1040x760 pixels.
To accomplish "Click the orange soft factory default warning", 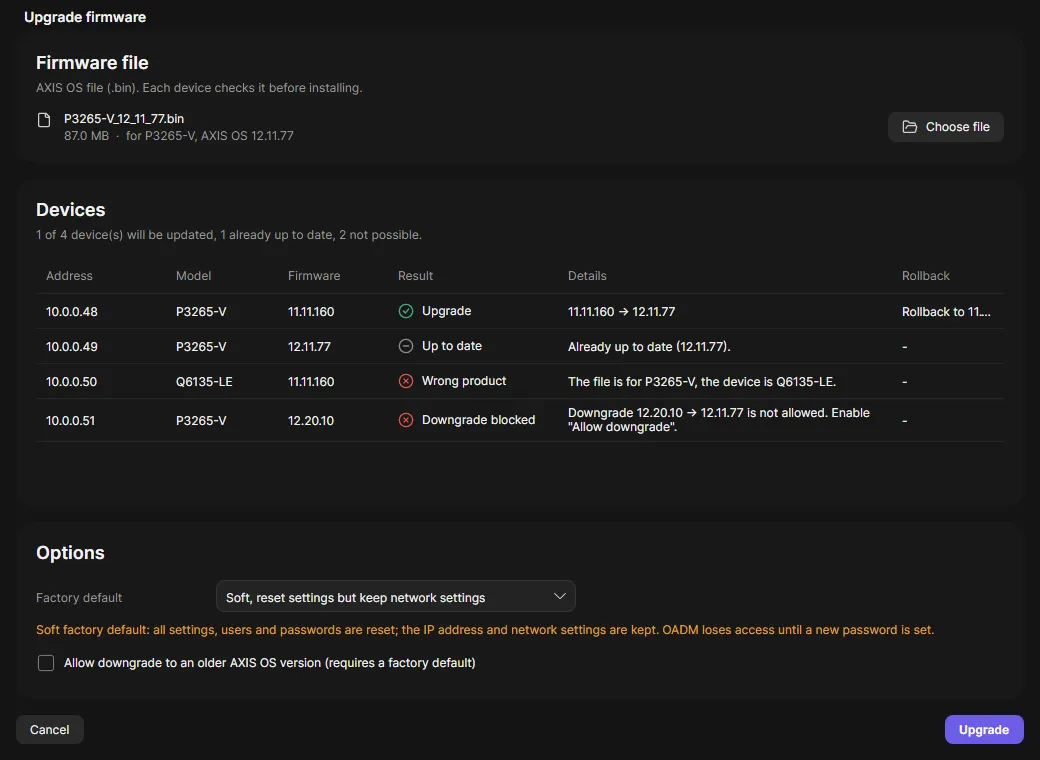I will tap(485, 630).
